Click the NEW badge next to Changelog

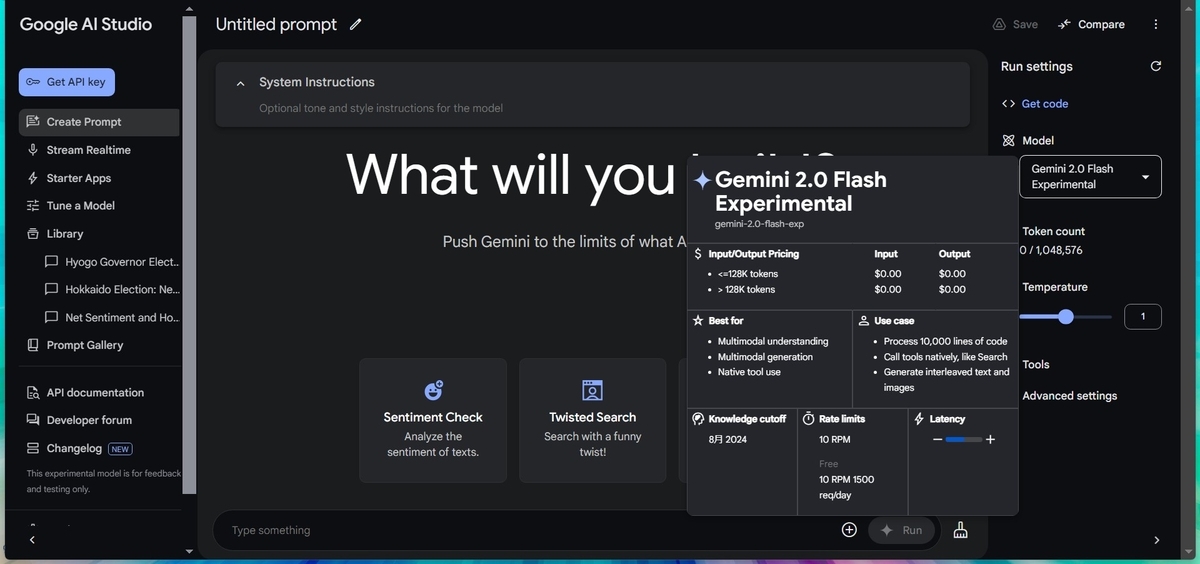(x=120, y=449)
